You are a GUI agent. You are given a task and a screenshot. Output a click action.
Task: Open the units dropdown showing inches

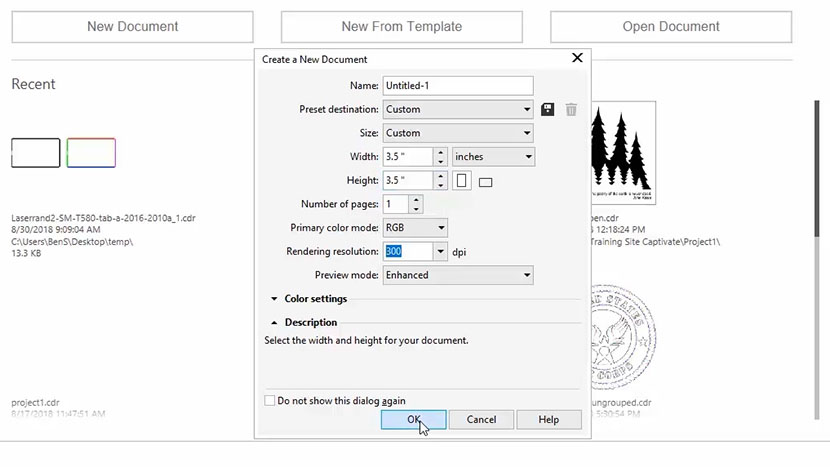(493, 157)
